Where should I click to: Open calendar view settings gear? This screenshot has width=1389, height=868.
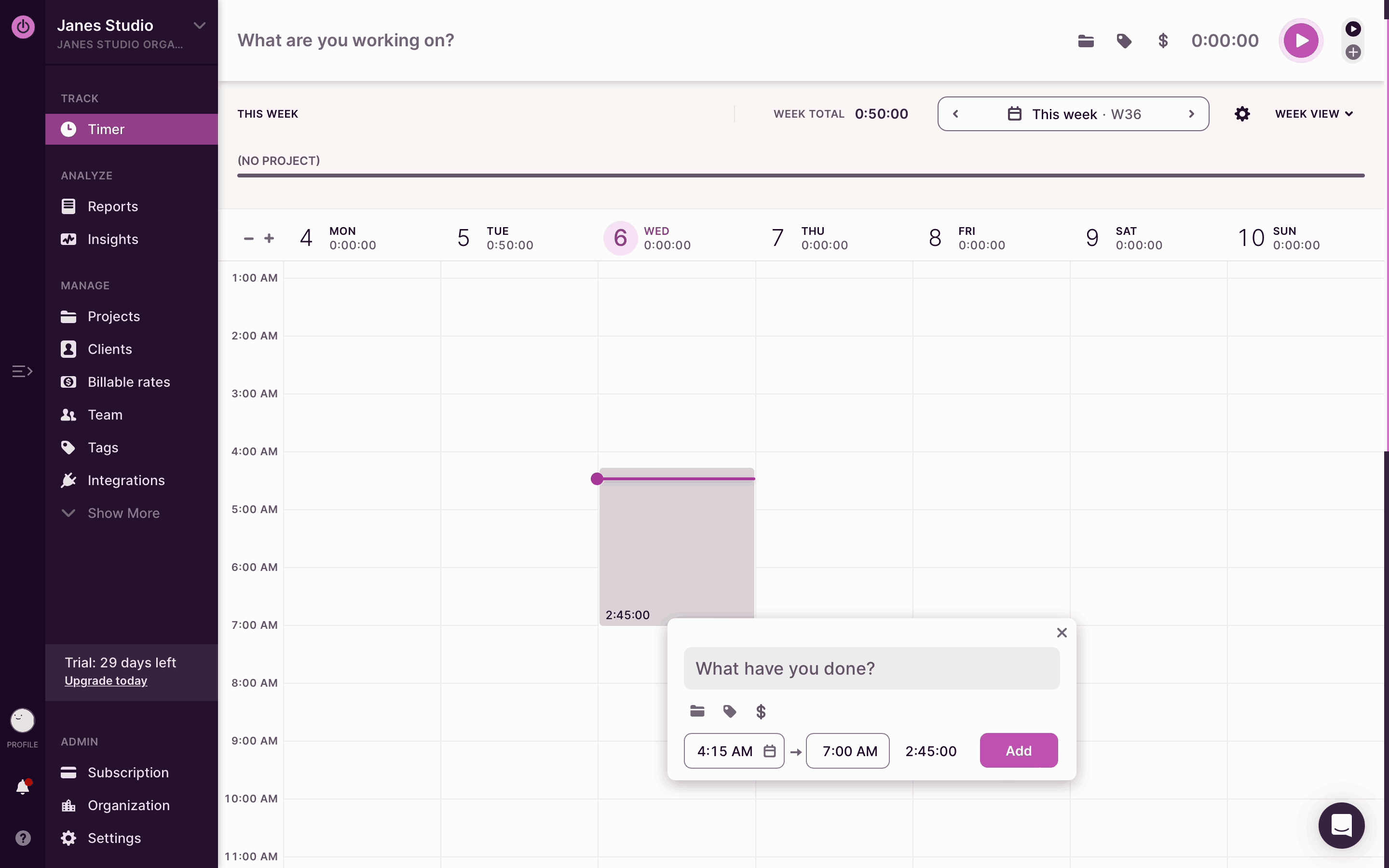tap(1242, 114)
